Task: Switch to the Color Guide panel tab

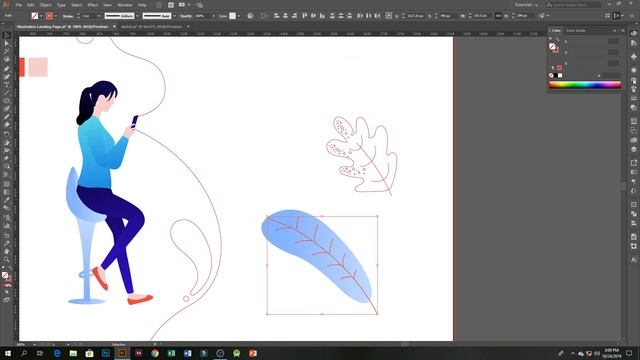Action: click(x=576, y=31)
